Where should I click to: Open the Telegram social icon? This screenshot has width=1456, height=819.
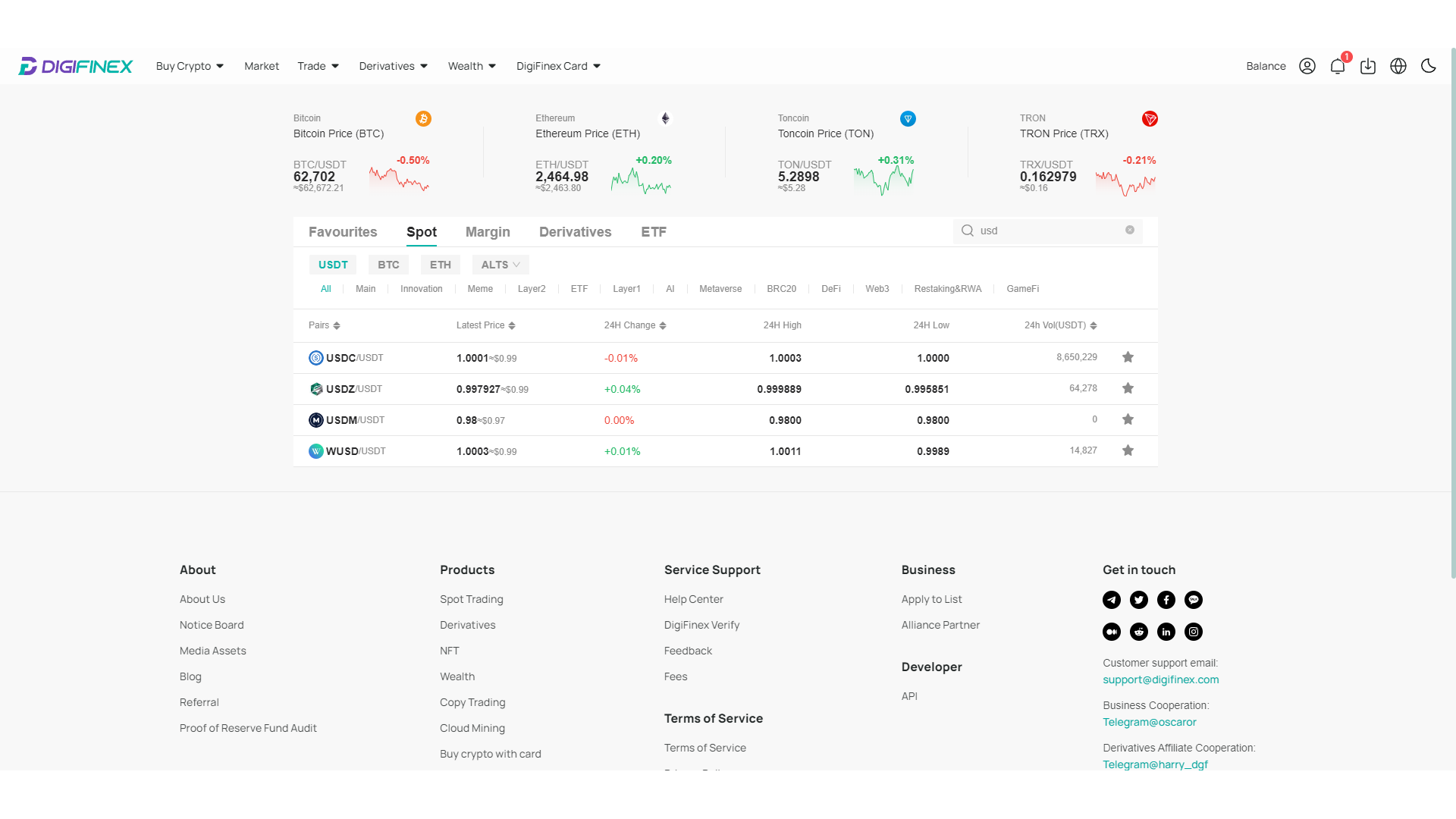pos(1112,600)
